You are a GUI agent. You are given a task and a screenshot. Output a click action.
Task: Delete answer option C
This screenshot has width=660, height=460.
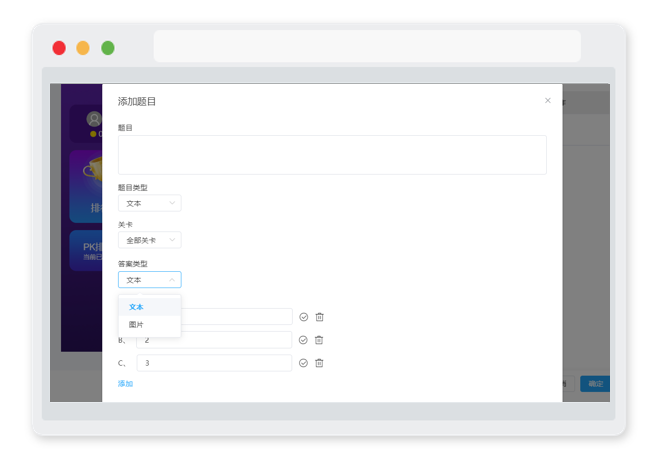click(319, 363)
